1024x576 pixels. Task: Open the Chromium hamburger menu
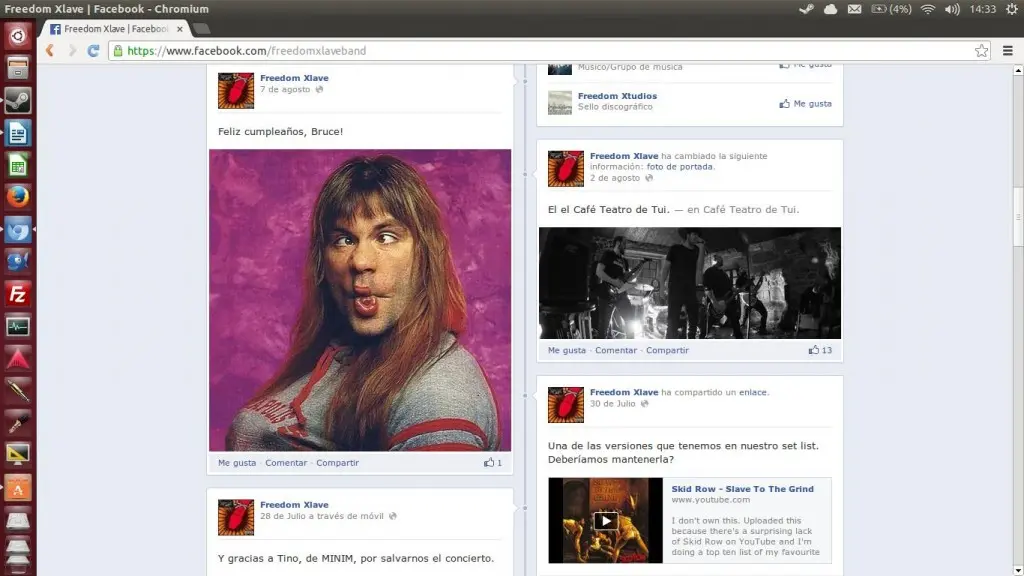1008,51
